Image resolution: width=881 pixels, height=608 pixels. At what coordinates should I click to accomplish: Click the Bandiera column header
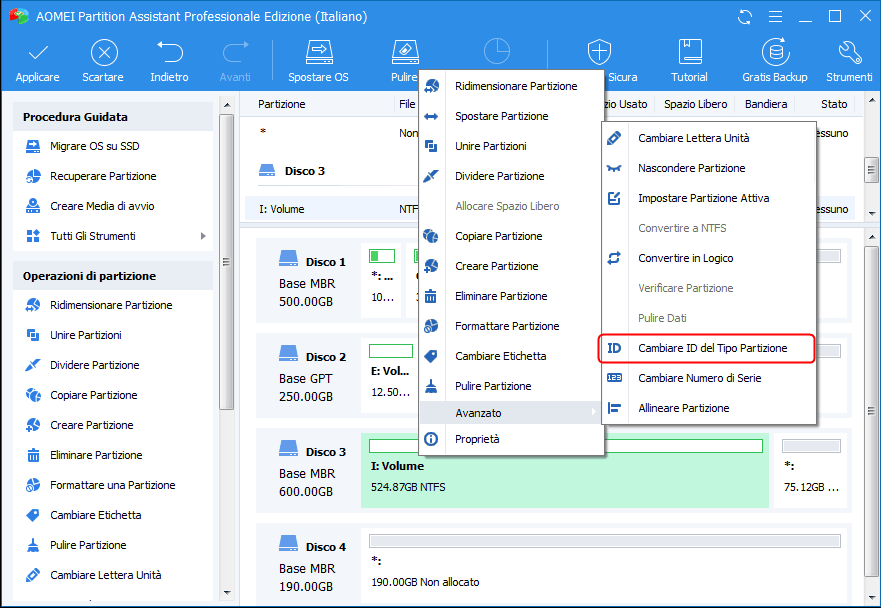766,104
